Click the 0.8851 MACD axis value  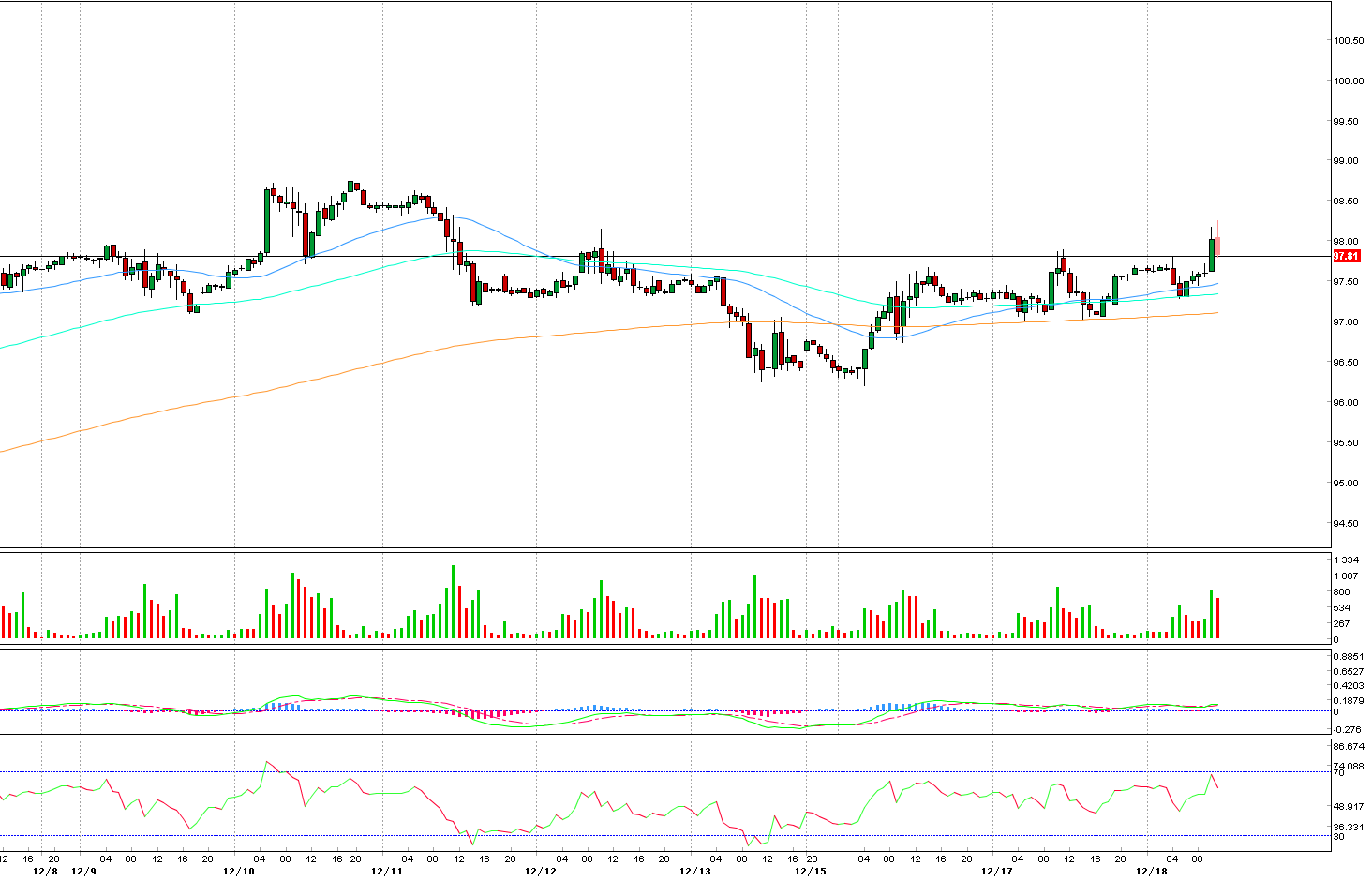pos(1349,657)
